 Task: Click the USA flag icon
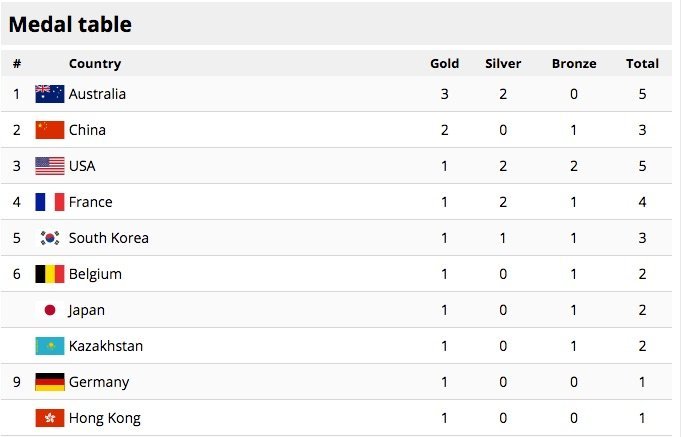50,166
